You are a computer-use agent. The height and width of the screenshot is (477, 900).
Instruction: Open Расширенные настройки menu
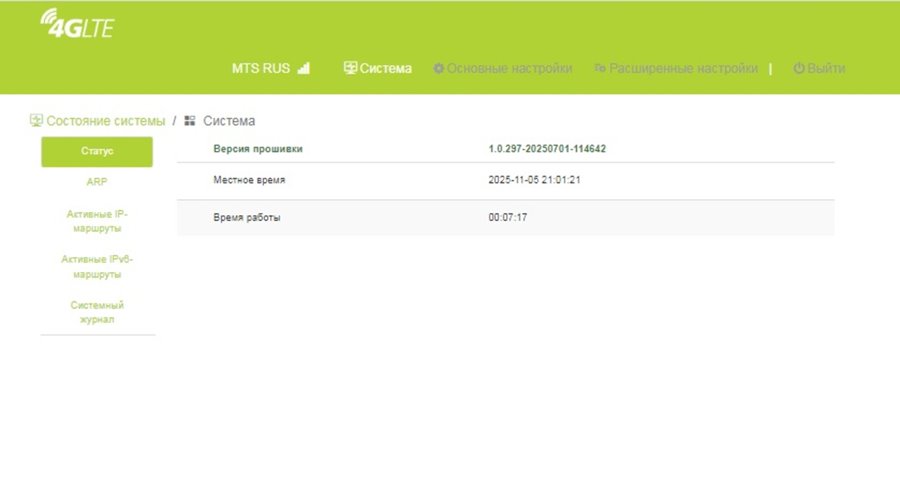(683, 69)
